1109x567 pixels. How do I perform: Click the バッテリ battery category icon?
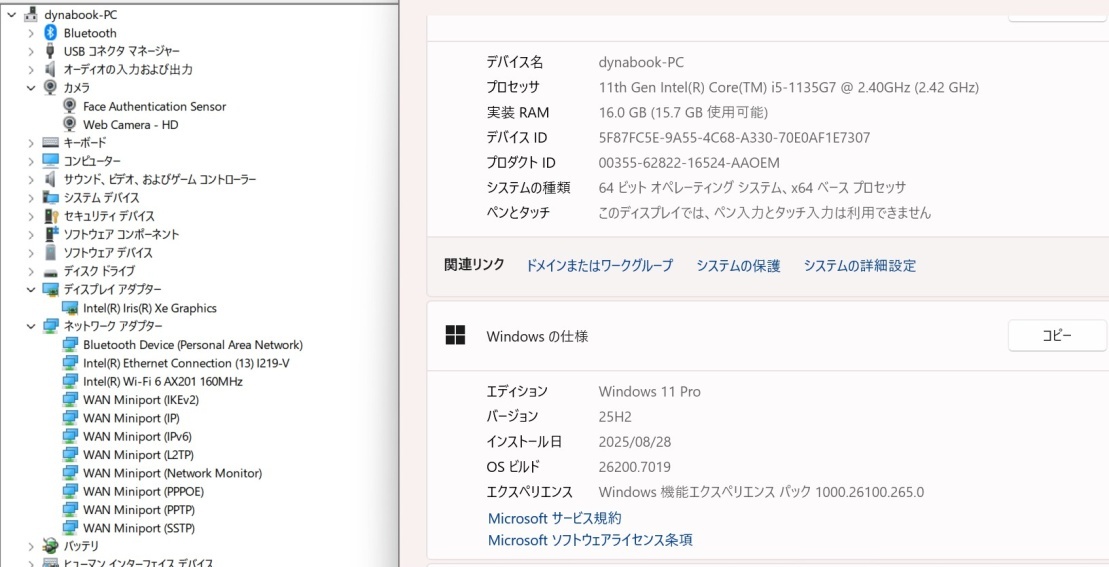[51, 546]
